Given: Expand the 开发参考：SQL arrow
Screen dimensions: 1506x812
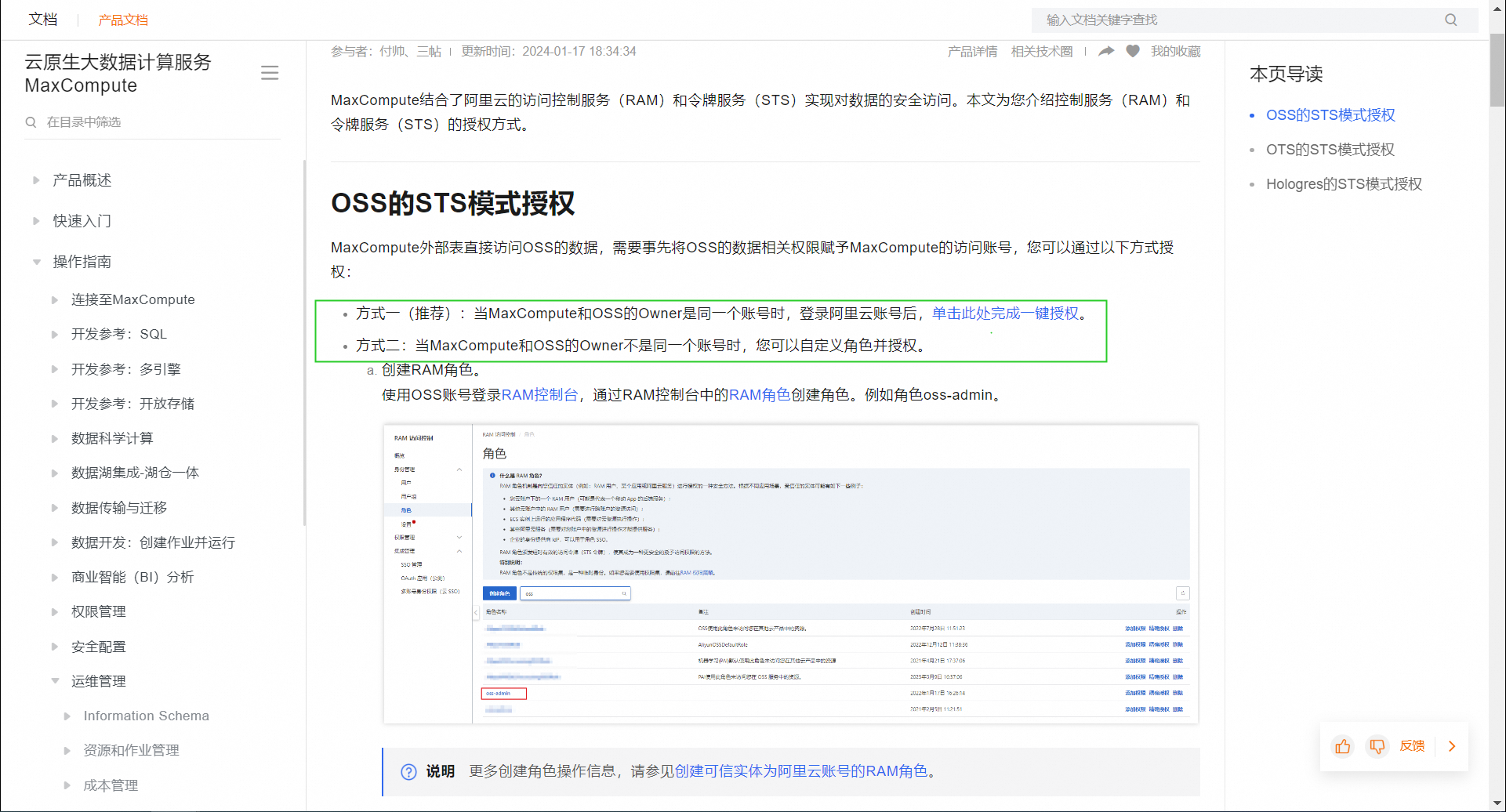Looking at the screenshot, I should 55,334.
